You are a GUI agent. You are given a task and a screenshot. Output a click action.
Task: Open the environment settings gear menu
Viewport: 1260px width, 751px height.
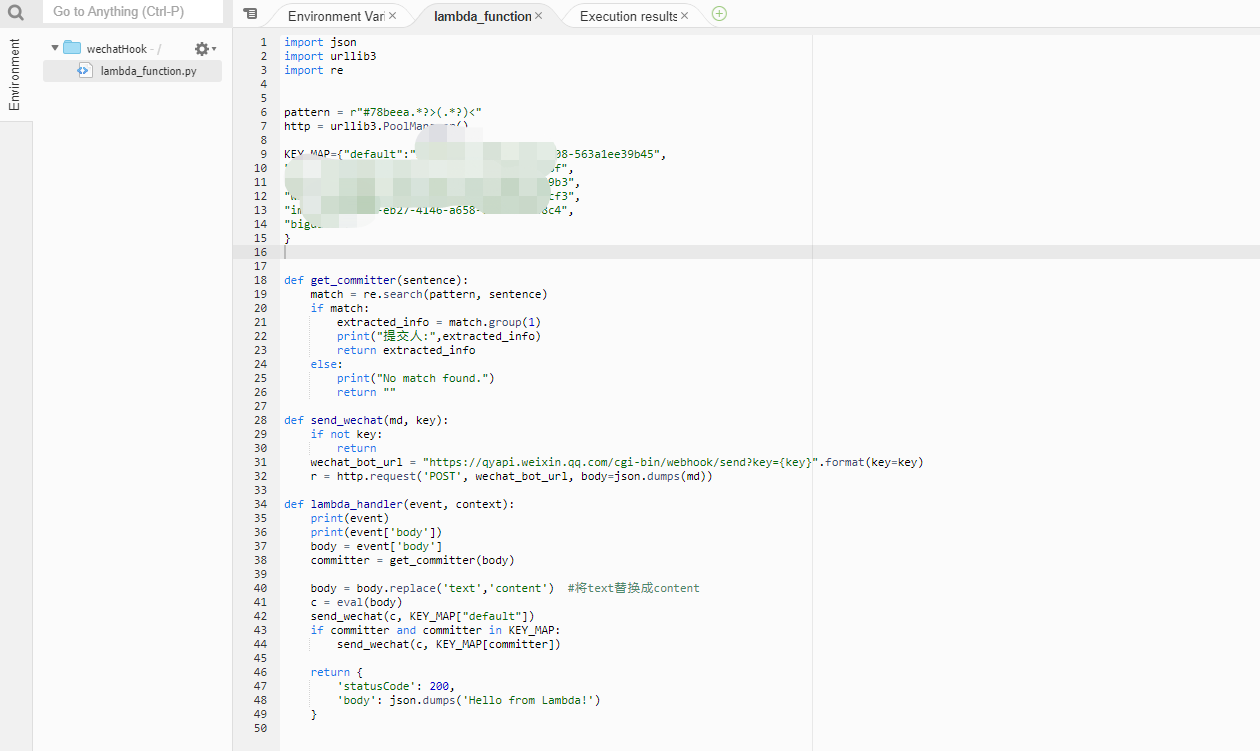click(204, 49)
